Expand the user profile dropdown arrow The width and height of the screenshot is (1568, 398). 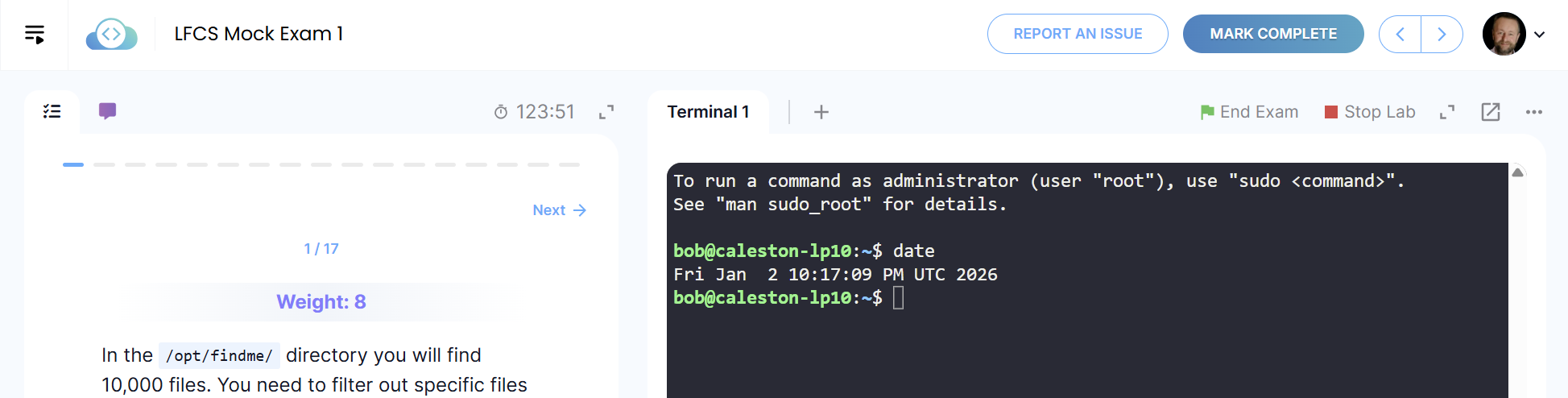1540,35
